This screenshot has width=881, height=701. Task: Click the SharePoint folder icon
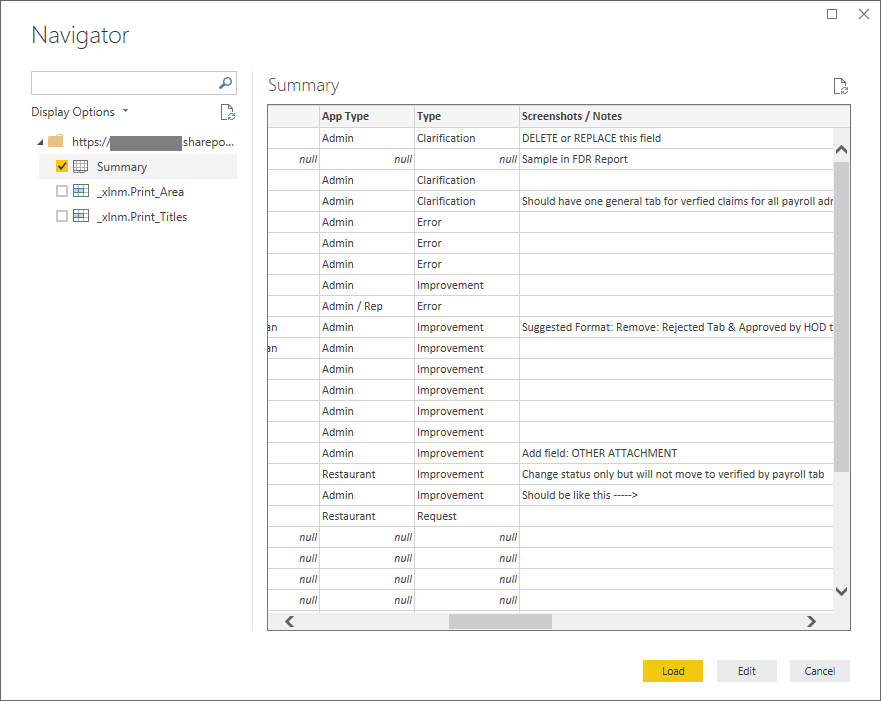56,142
